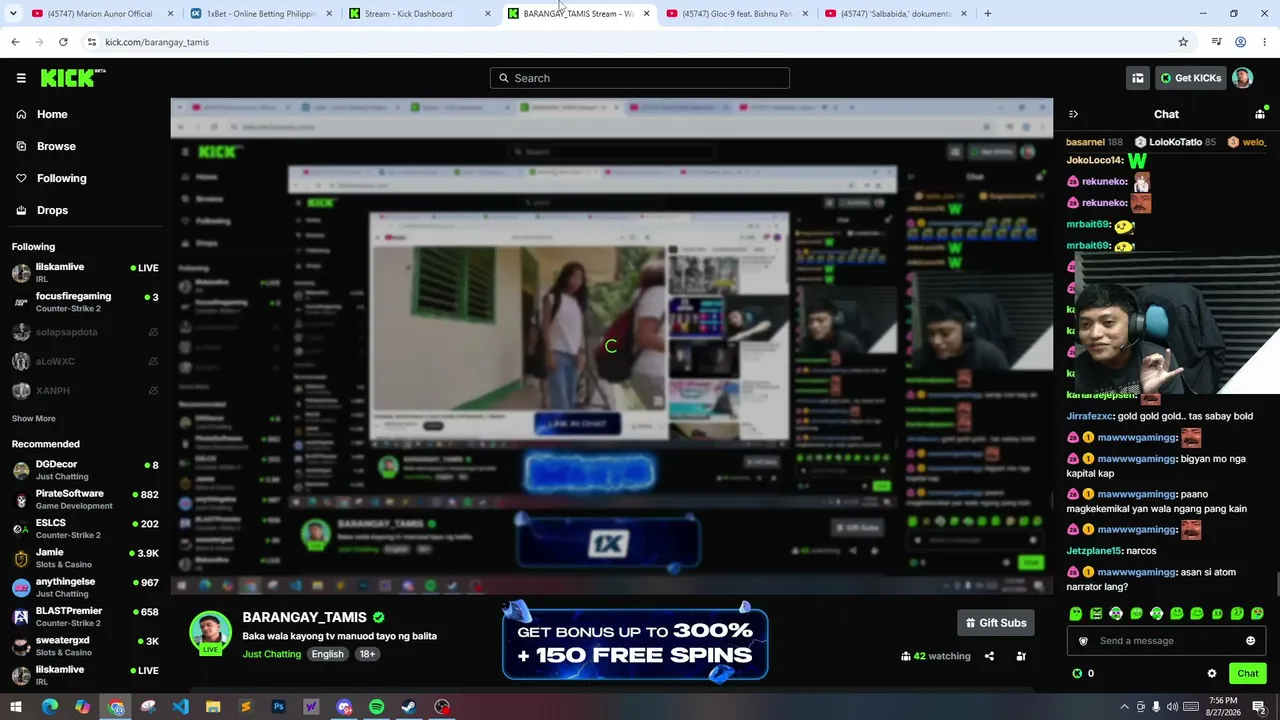The image size is (1280, 720).
Task: Open the emoji picker in the message box
Action: pos(1250,641)
